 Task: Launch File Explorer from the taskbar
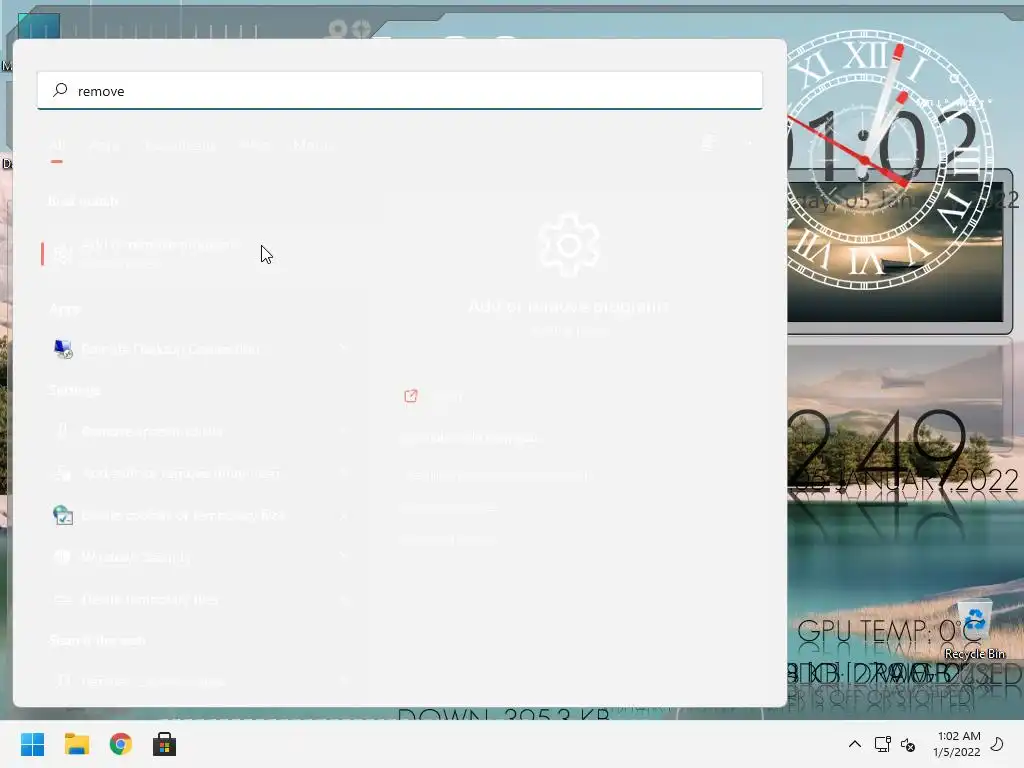(x=76, y=744)
